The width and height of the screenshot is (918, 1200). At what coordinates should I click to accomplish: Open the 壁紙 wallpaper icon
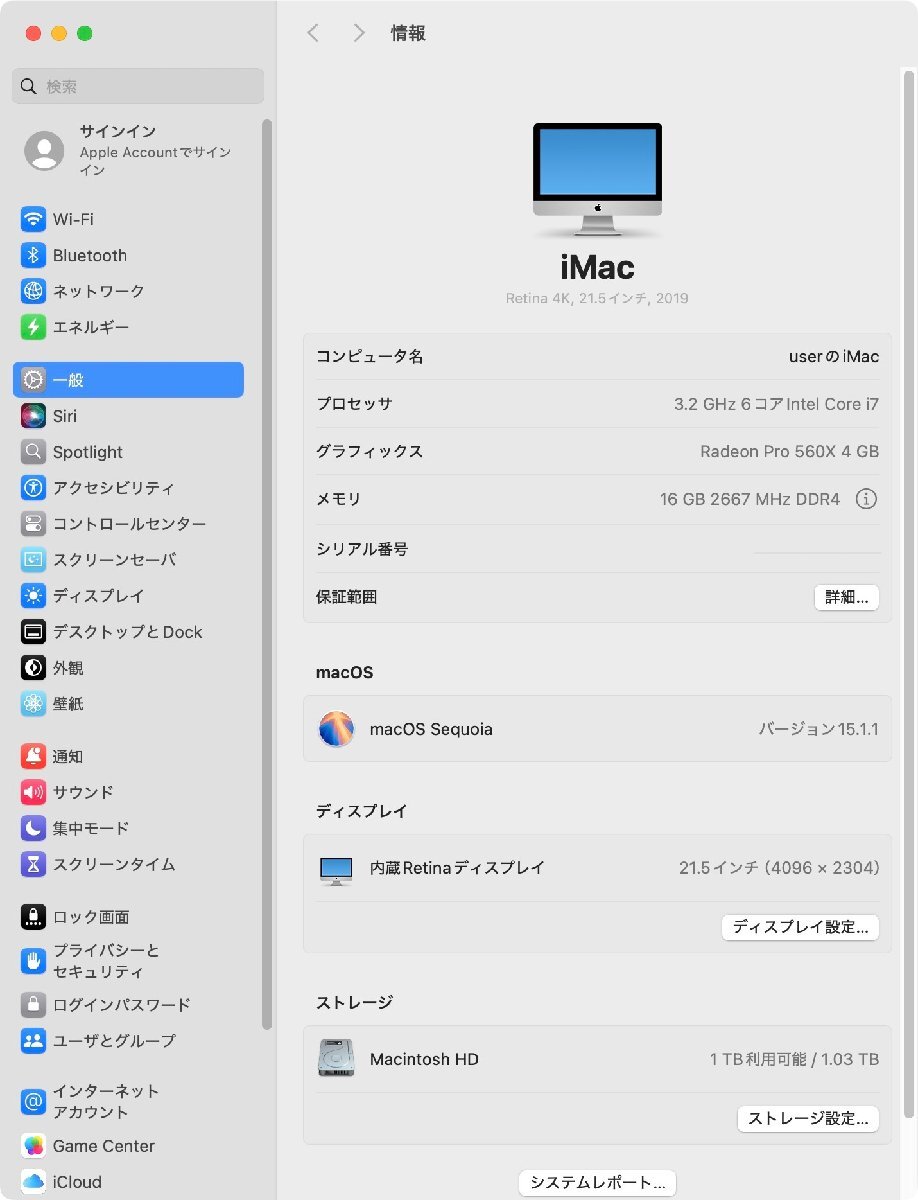pos(34,704)
